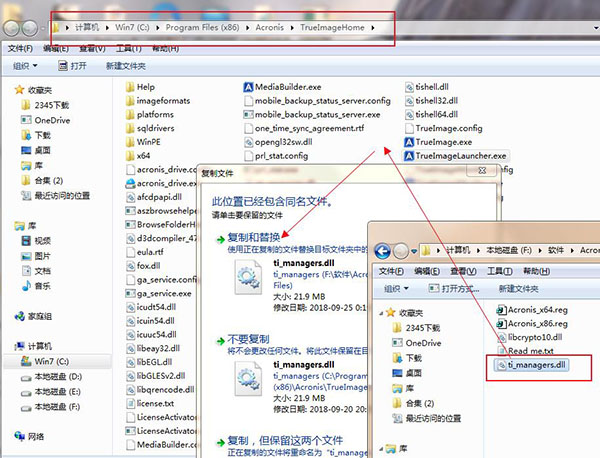Click 打开方式 in the front window toolbar
600x458 pixels.
click(454, 289)
